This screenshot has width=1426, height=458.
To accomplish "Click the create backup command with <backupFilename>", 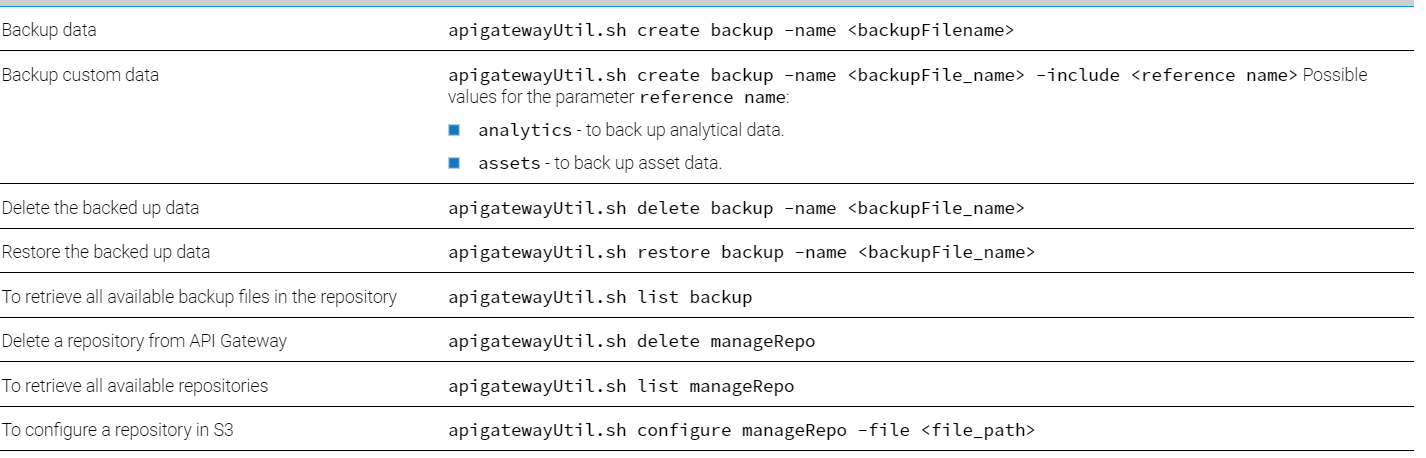I will point(731,30).
